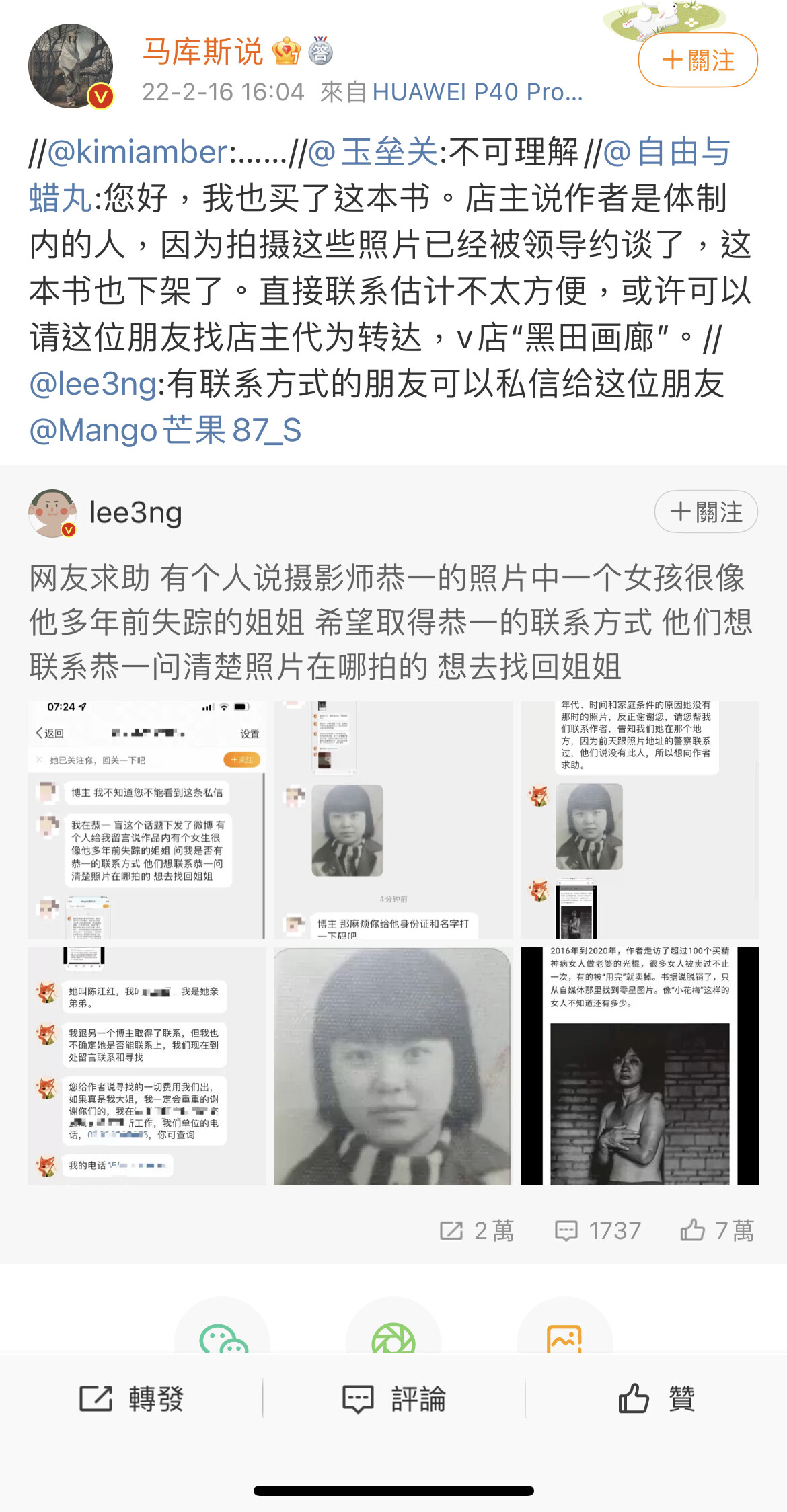Screen dimensions: 787x1512
Task: Open the HUAWEI P40 Pro source link
Action: click(x=478, y=92)
